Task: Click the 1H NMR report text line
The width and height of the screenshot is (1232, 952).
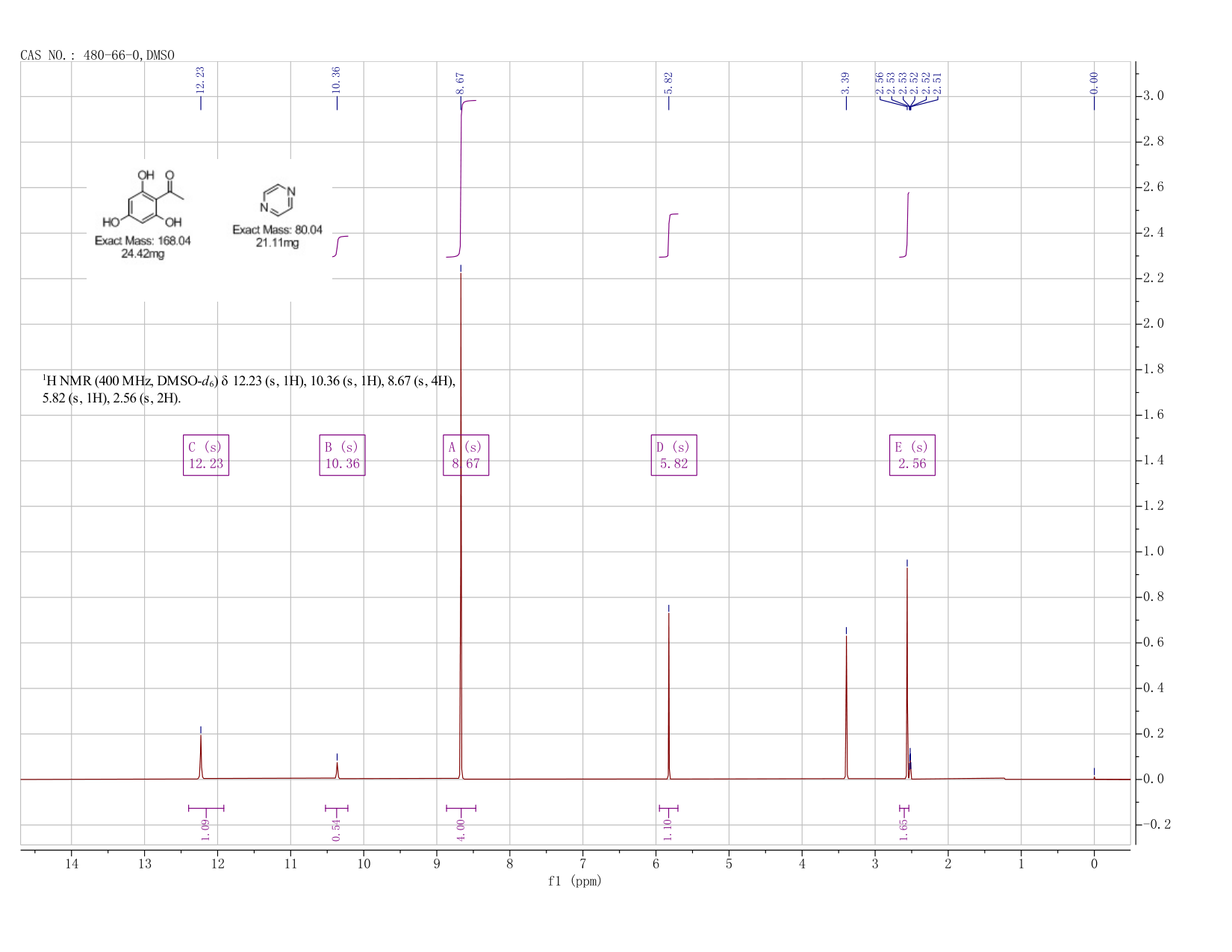Action: 249,390
